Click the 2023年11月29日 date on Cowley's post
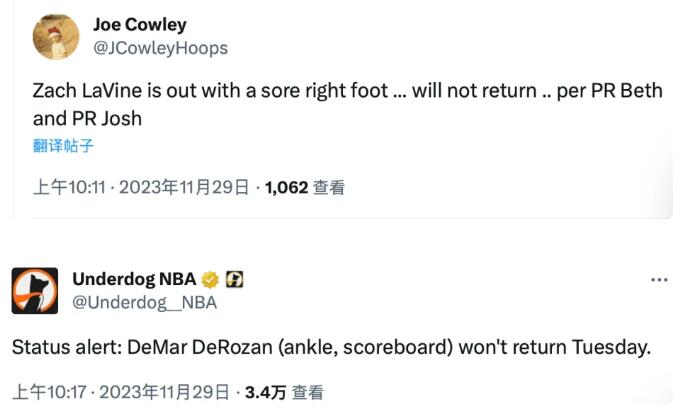 point(184,187)
